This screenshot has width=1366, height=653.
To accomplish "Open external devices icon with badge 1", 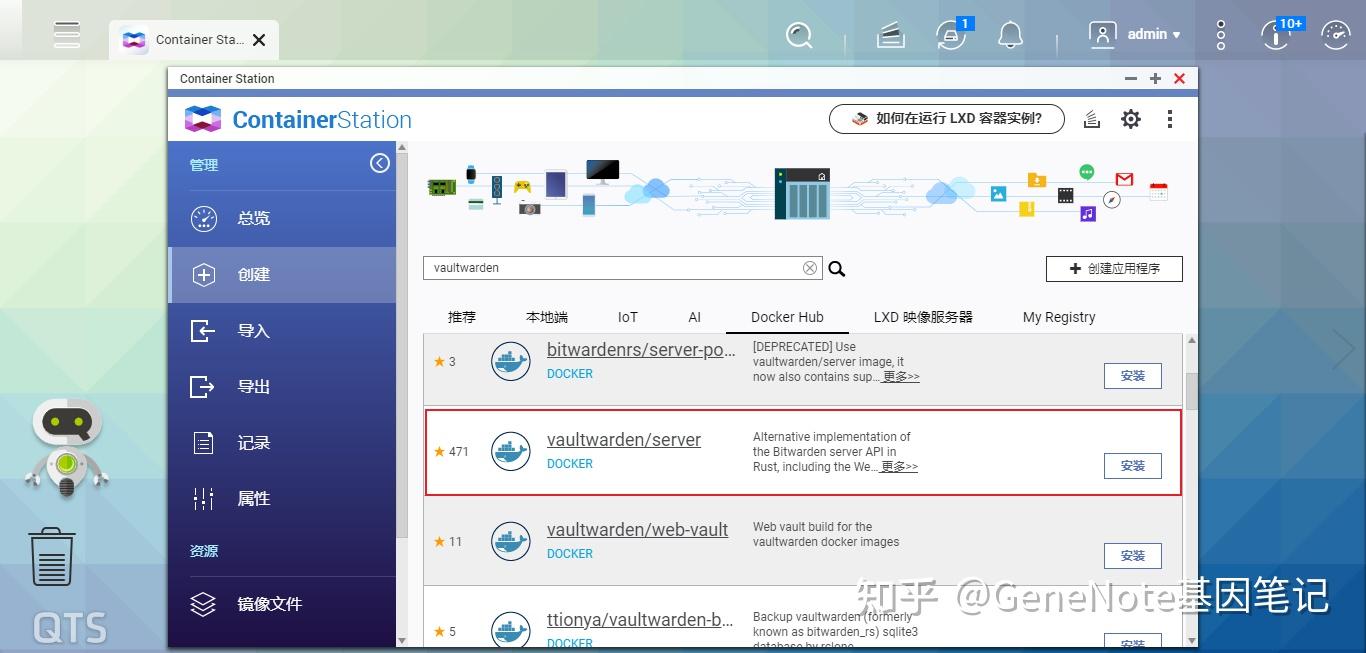I will [951, 35].
